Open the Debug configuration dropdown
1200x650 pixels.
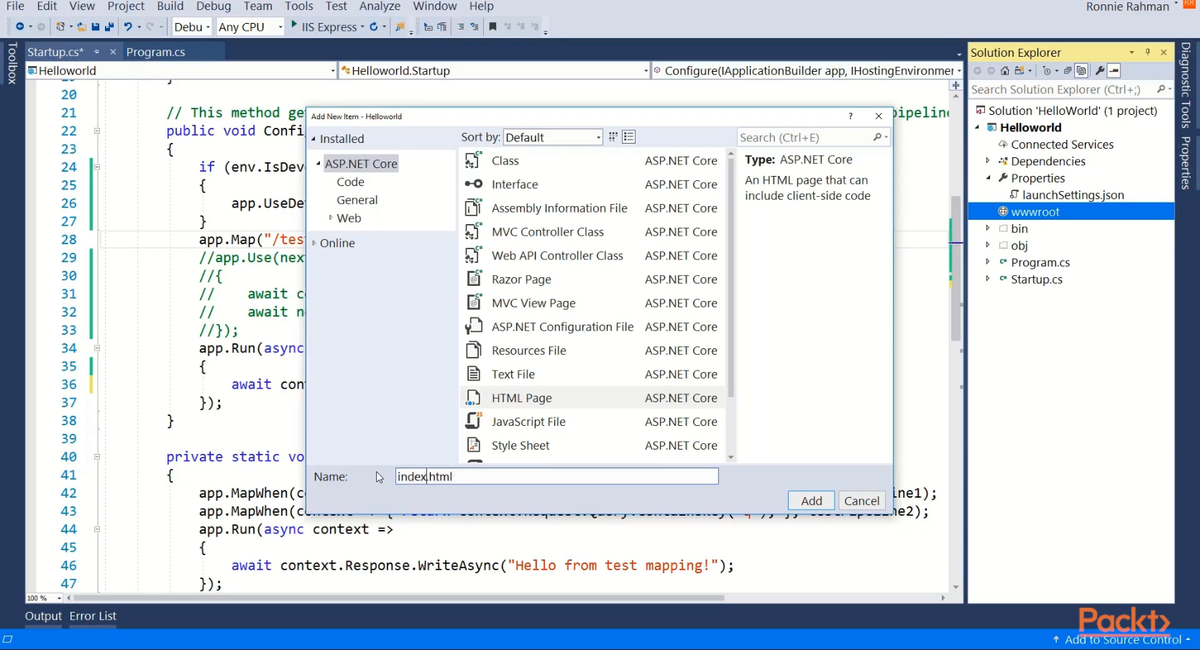(x=192, y=27)
